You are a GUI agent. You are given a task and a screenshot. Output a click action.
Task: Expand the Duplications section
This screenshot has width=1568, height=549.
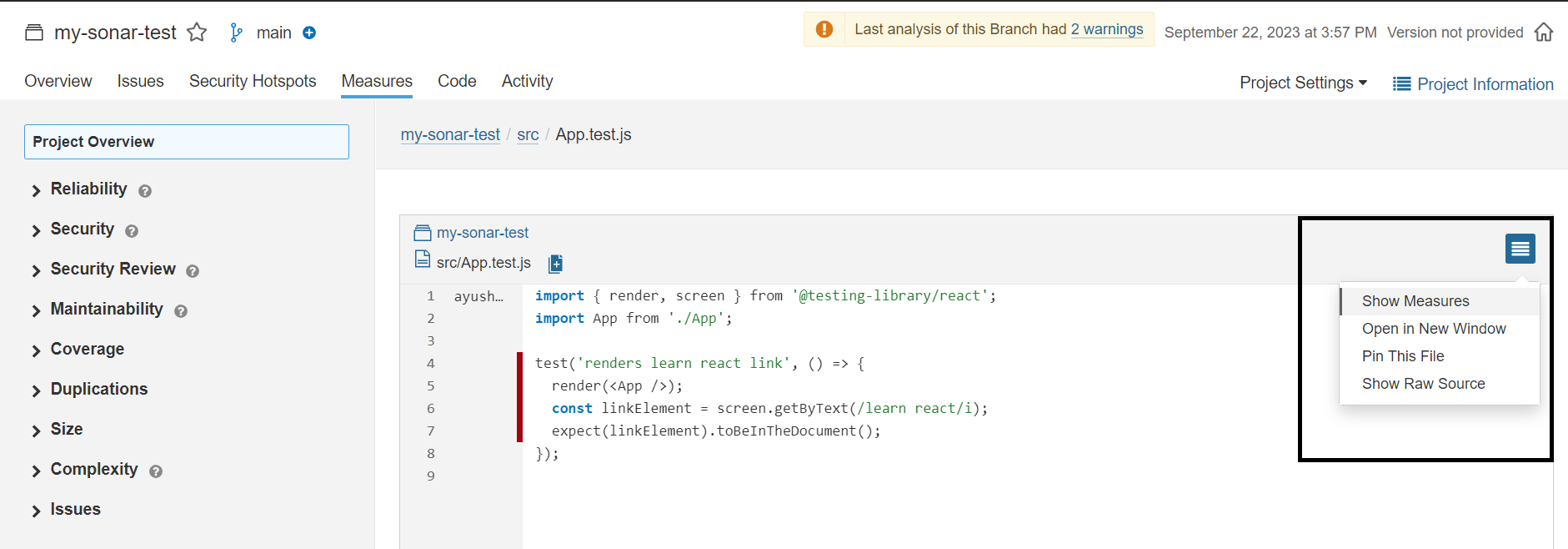pyautogui.click(x=36, y=391)
